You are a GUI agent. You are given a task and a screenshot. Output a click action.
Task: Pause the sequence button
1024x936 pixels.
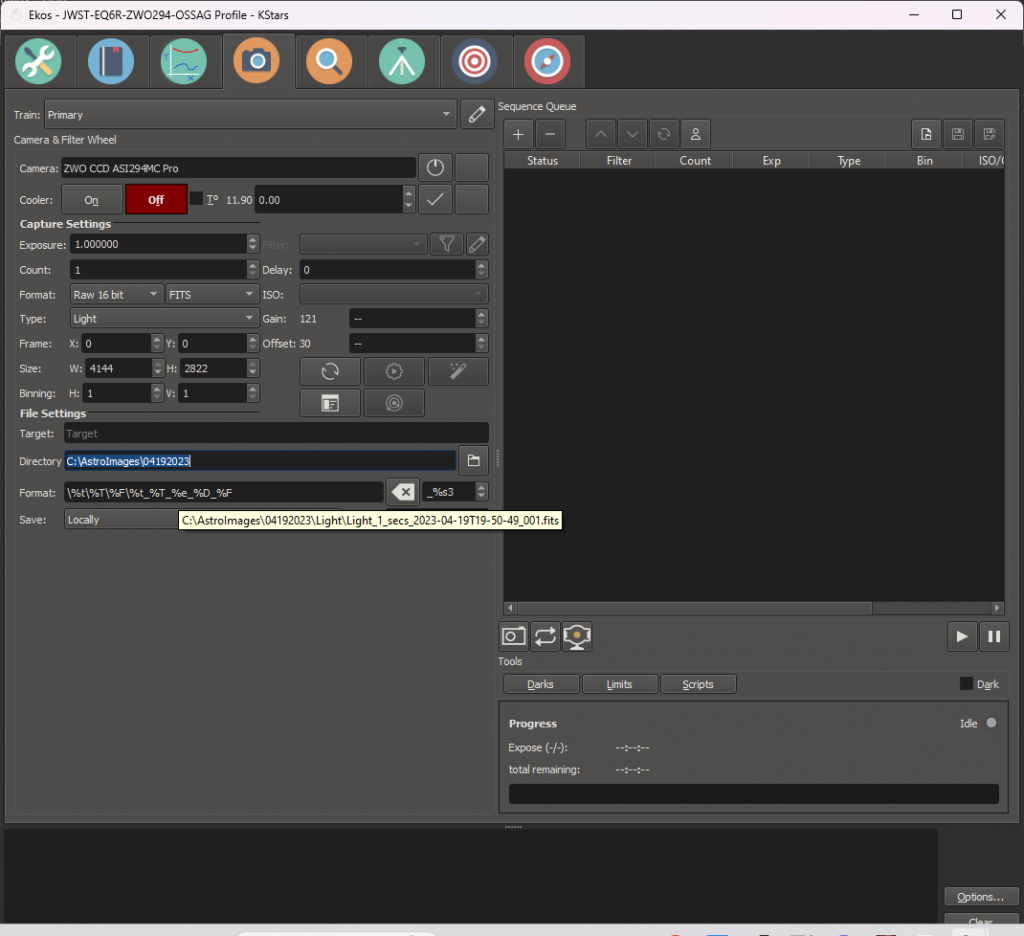(x=994, y=636)
